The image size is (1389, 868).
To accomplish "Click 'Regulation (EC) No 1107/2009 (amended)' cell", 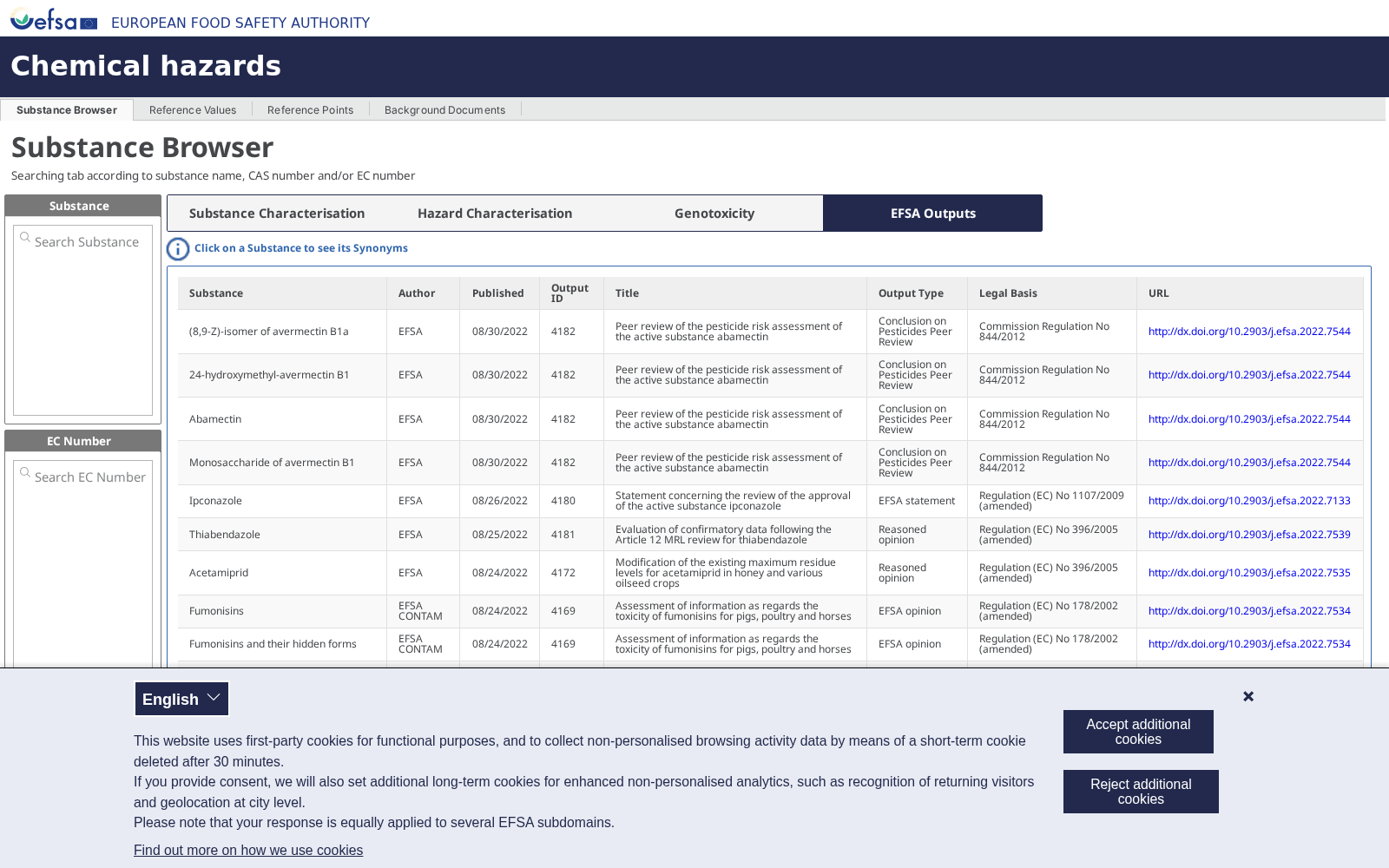I will pos(1051,501).
